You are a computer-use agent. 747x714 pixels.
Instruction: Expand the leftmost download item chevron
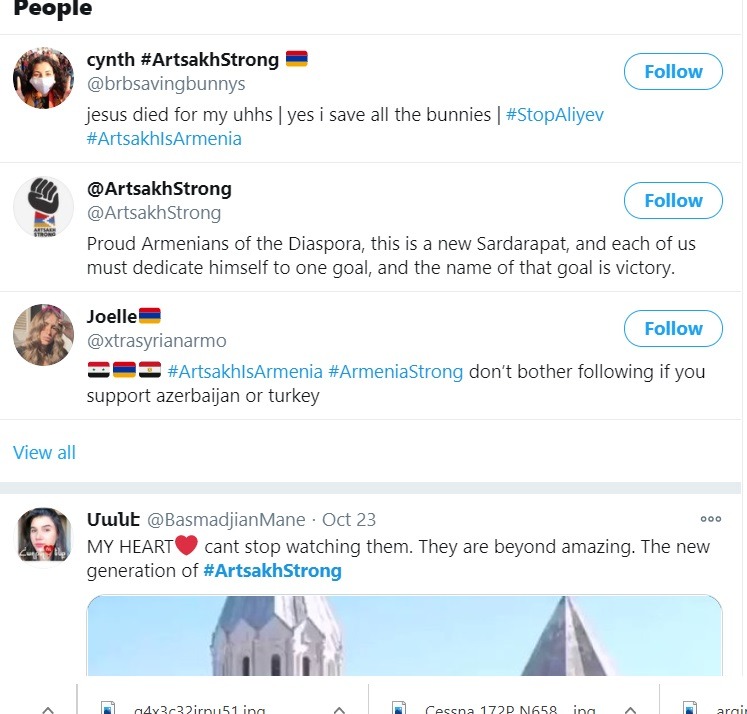tap(47, 709)
